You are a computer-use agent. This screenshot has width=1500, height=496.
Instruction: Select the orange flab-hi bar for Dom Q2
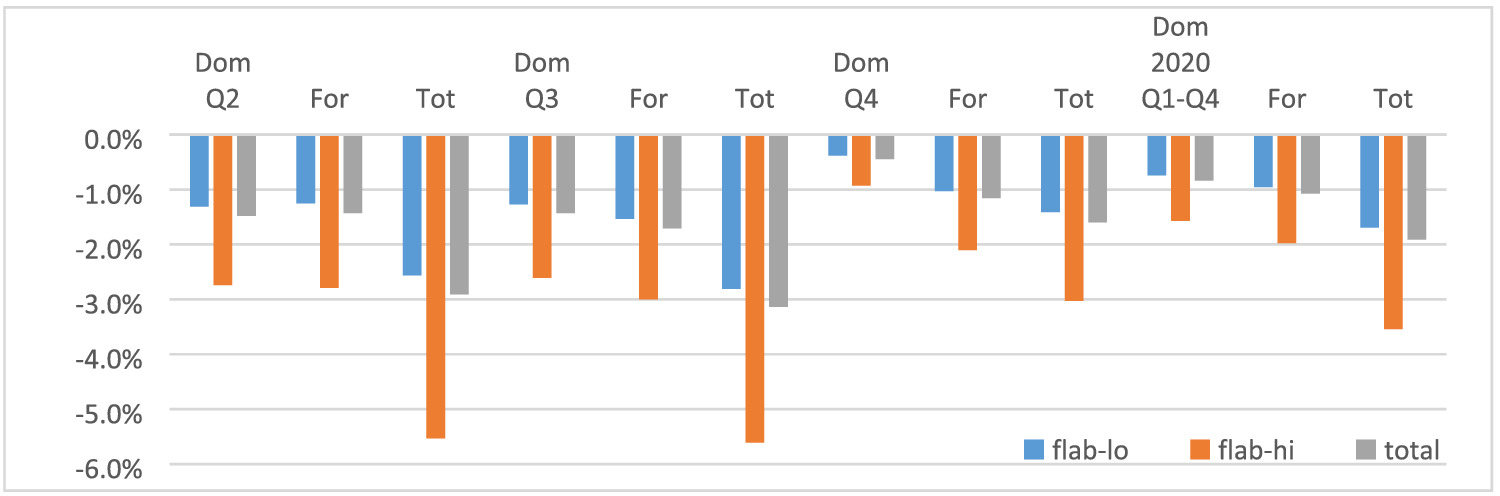(x=223, y=210)
